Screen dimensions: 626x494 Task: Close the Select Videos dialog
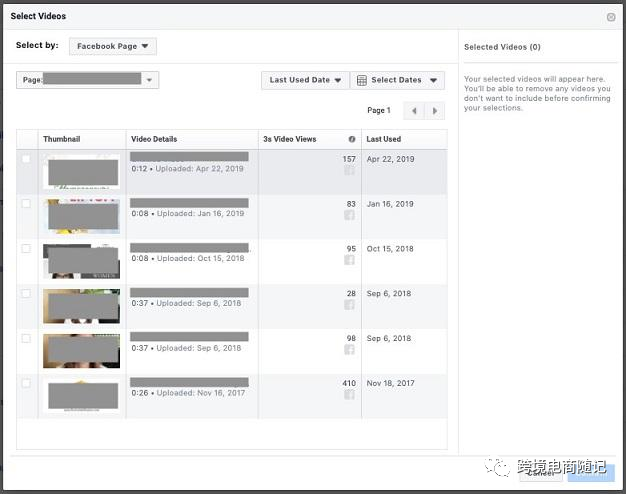pyautogui.click(x=611, y=17)
